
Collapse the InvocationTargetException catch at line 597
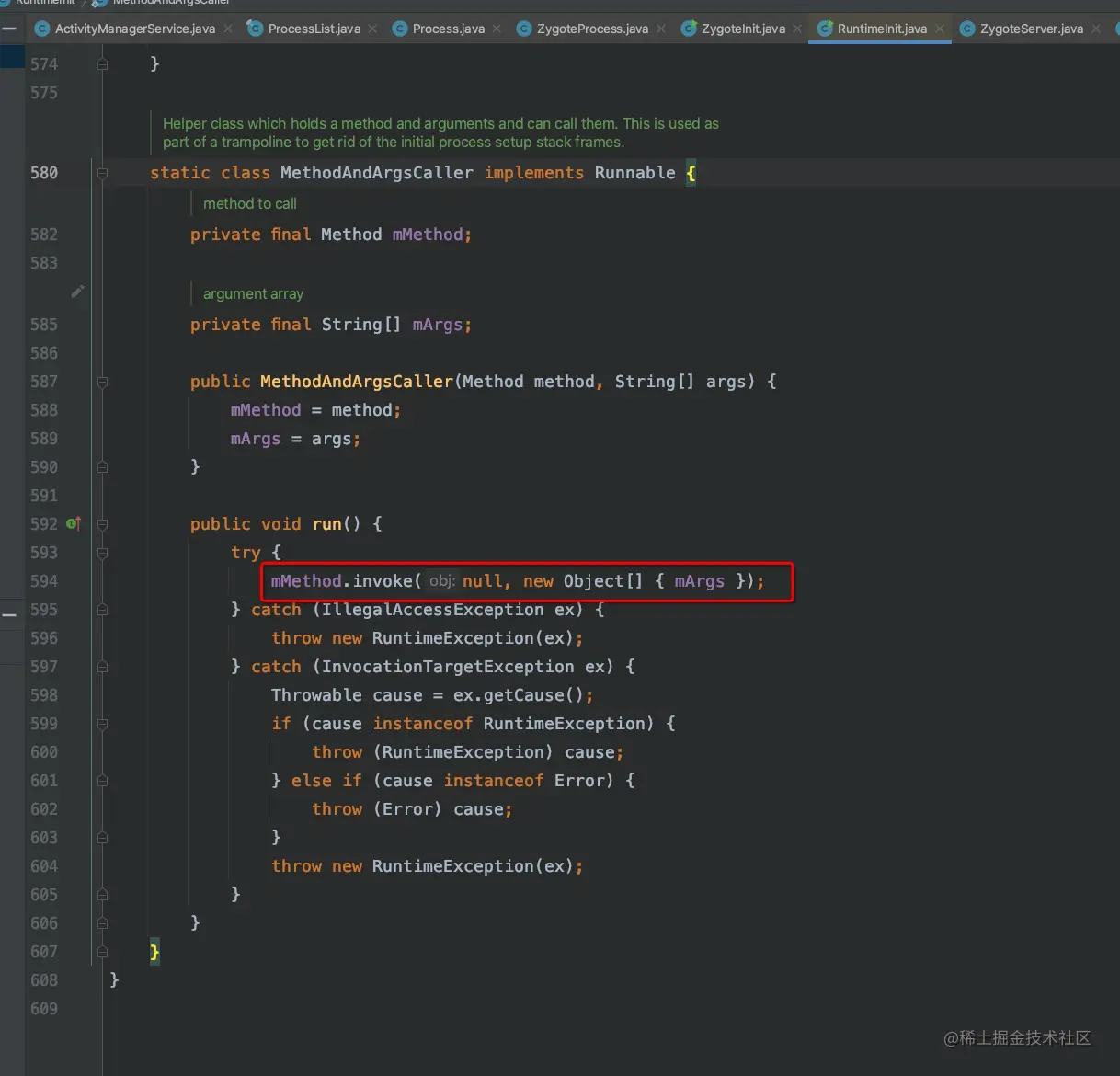(x=102, y=667)
